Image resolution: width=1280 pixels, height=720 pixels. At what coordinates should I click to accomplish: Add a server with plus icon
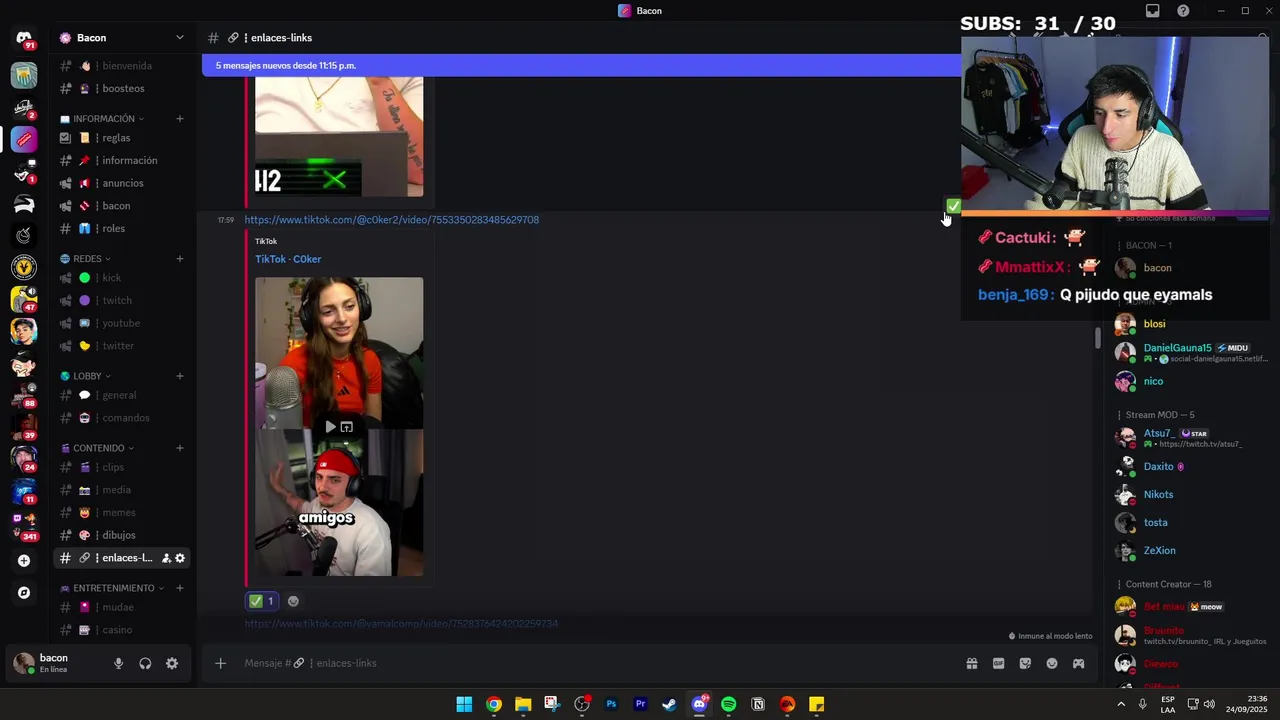click(x=24, y=561)
